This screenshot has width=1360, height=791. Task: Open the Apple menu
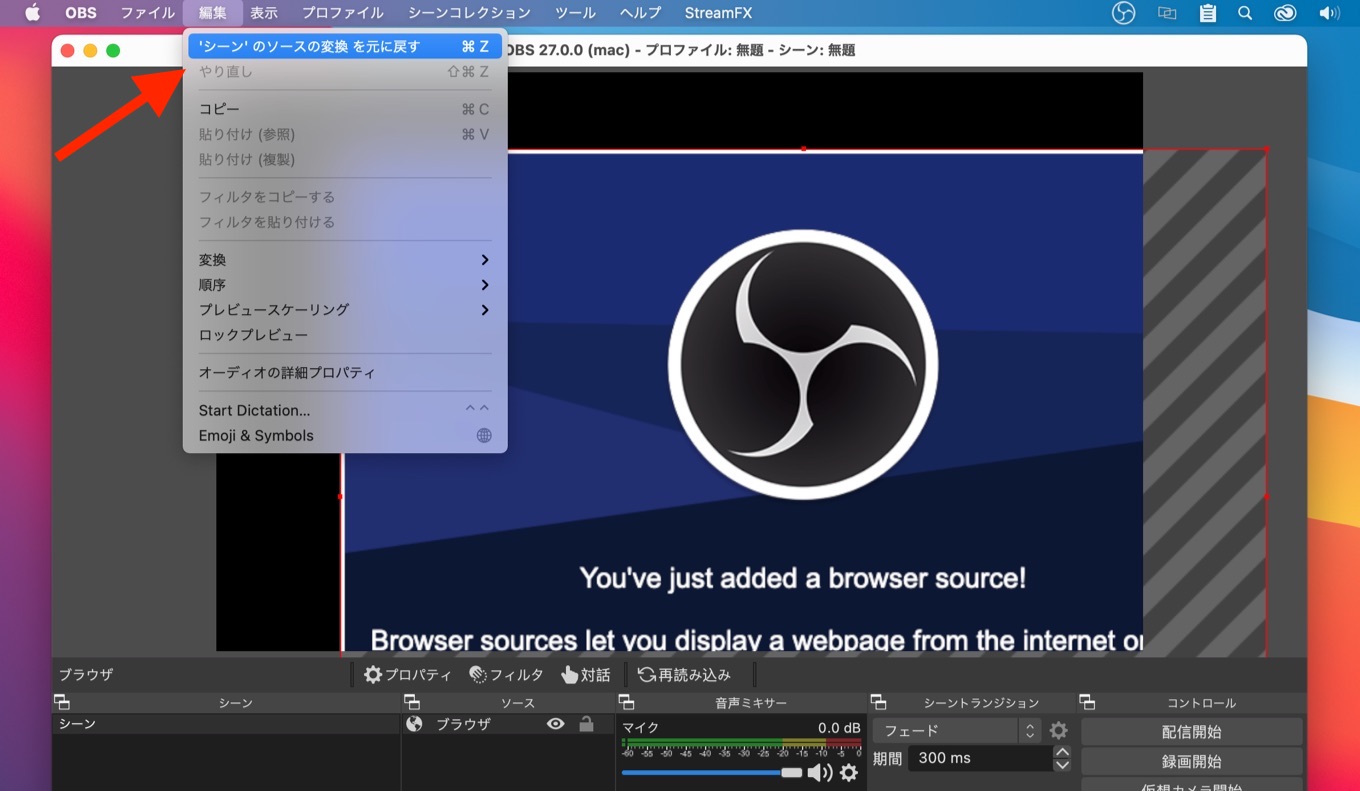[x=32, y=13]
